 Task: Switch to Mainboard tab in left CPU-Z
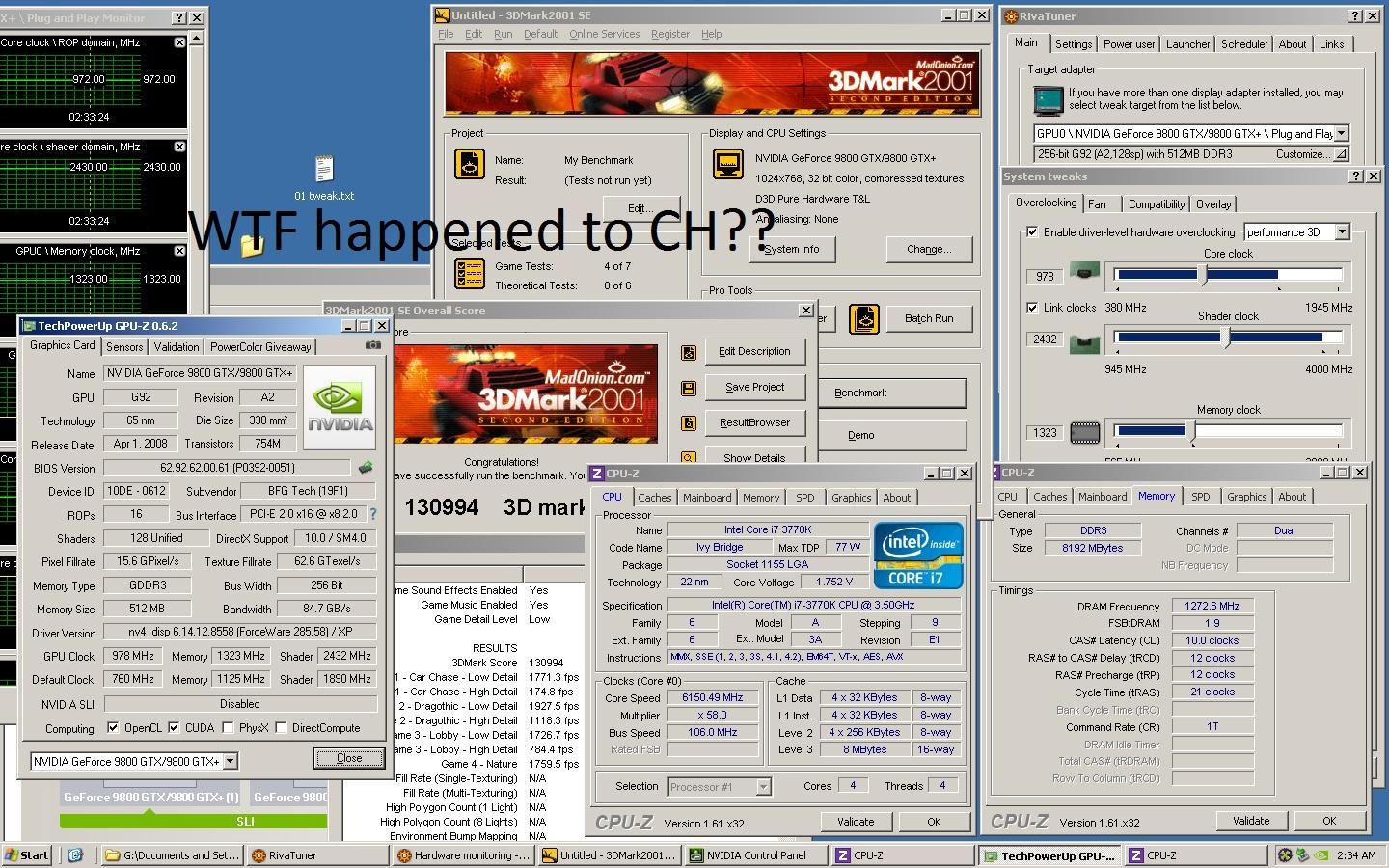tap(707, 498)
